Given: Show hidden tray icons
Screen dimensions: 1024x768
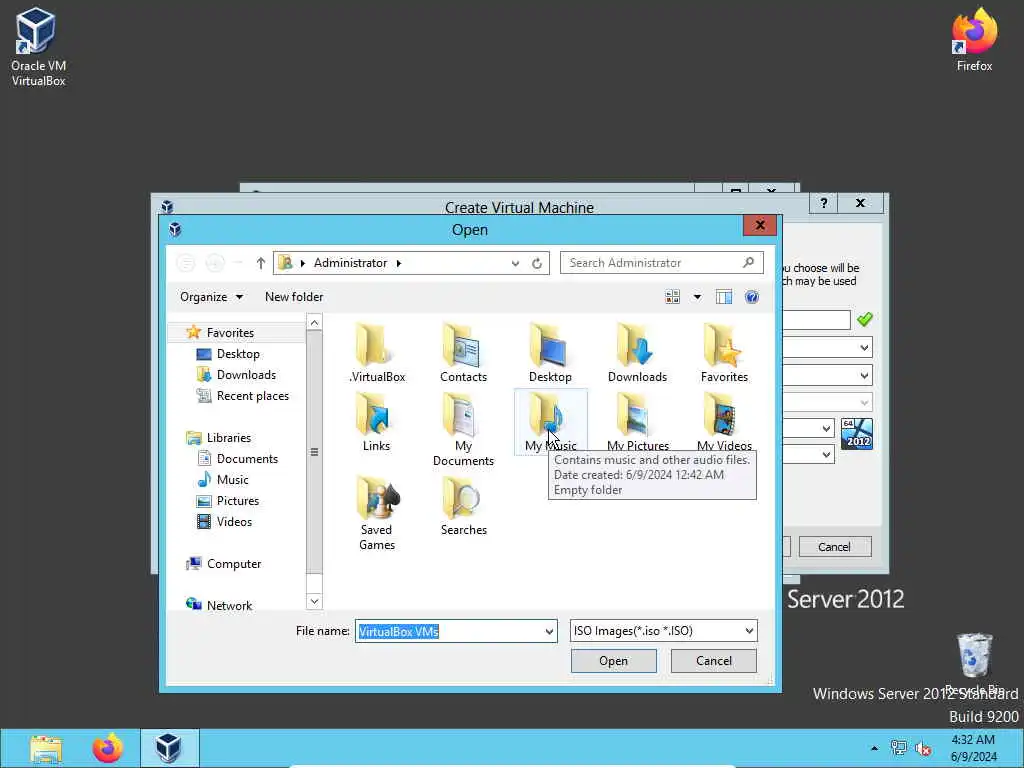Looking at the screenshot, I should click(874, 748).
